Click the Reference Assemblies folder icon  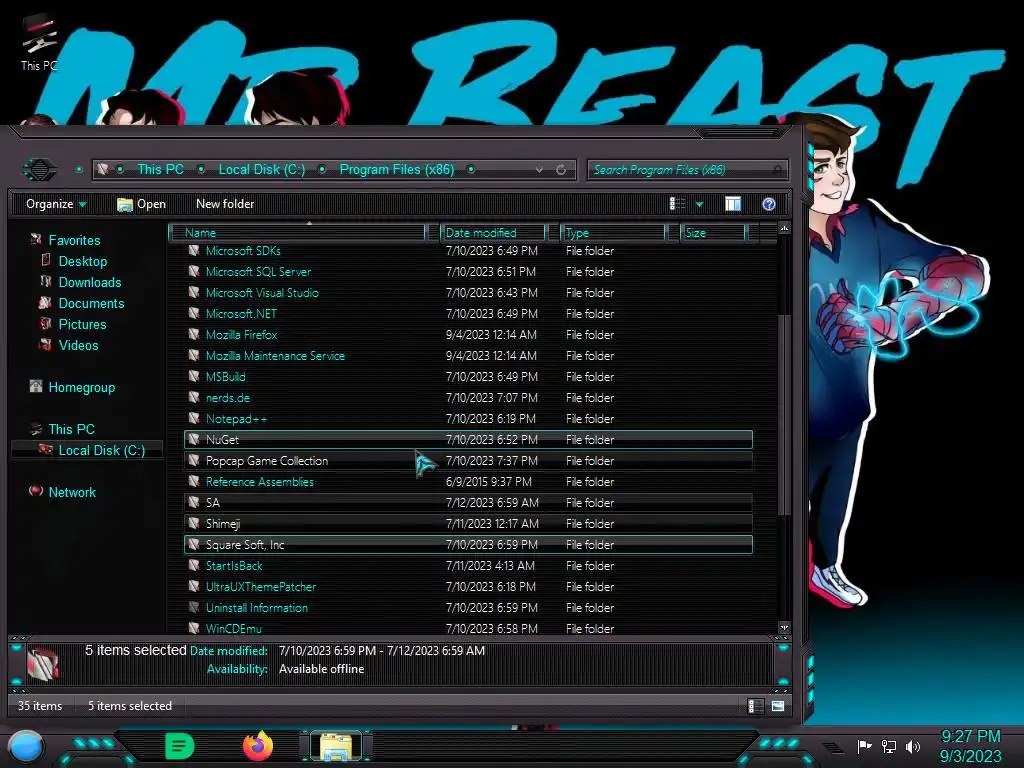(193, 481)
